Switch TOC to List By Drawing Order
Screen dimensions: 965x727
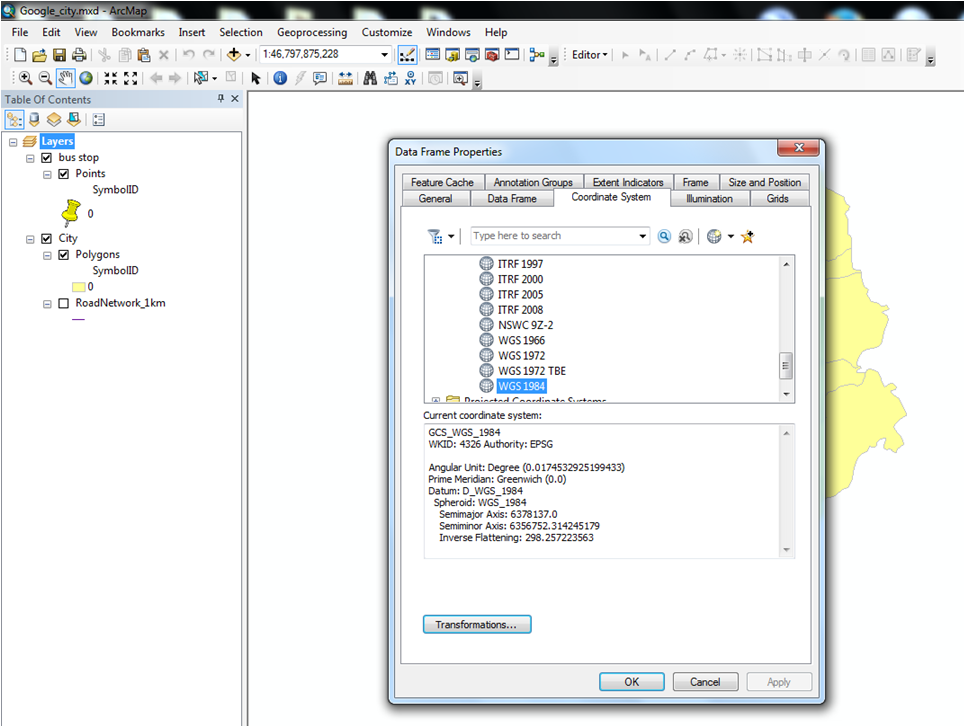pyautogui.click(x=14, y=119)
